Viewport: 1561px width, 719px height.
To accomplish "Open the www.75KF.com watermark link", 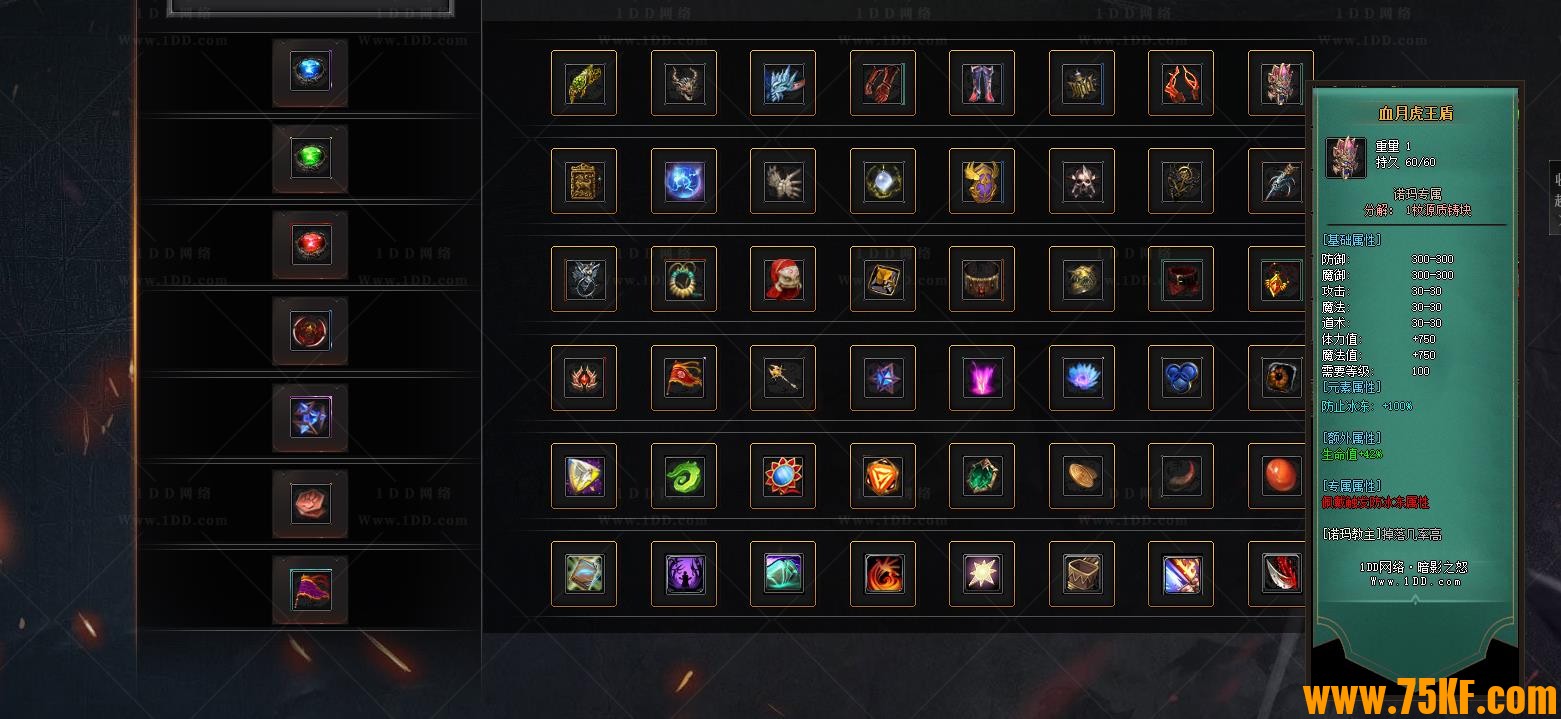I will pyautogui.click(x=1429, y=698).
